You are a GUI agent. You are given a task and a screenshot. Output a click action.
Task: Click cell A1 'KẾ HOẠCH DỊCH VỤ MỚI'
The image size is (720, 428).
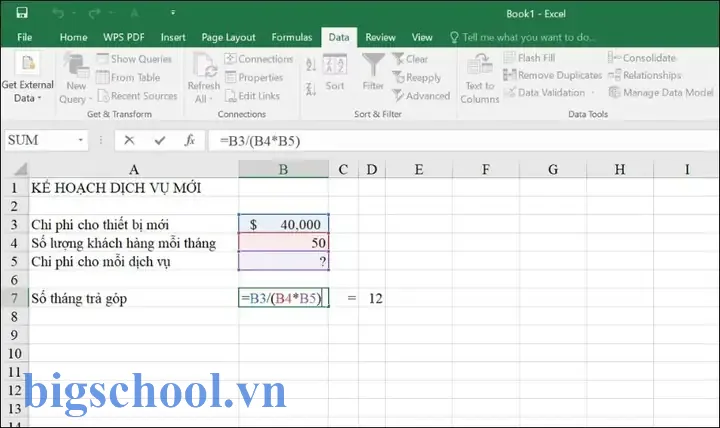click(134, 187)
